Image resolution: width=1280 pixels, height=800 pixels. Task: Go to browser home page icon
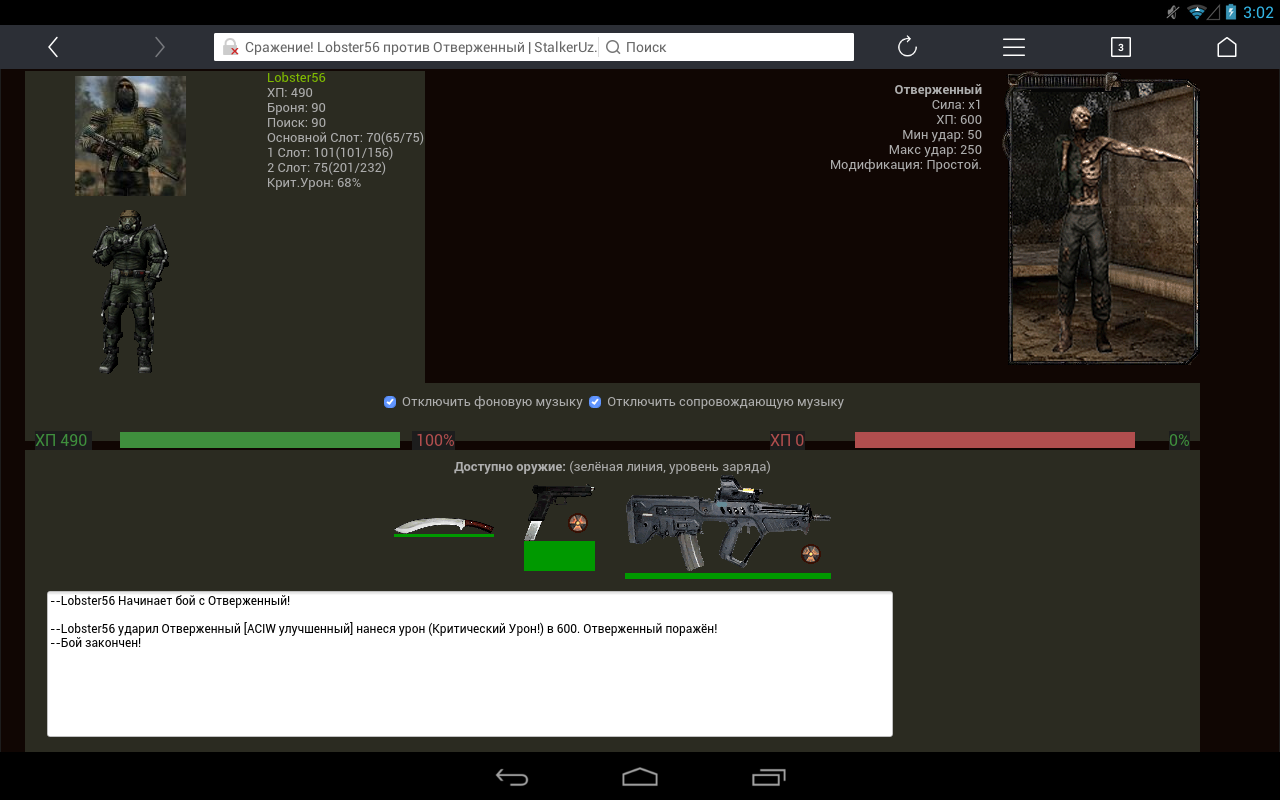1227,47
